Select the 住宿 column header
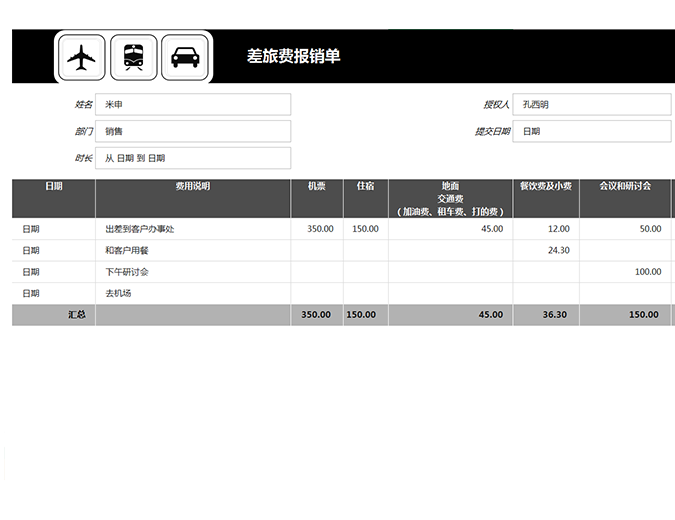The width and height of the screenshot is (675, 520). click(x=365, y=198)
